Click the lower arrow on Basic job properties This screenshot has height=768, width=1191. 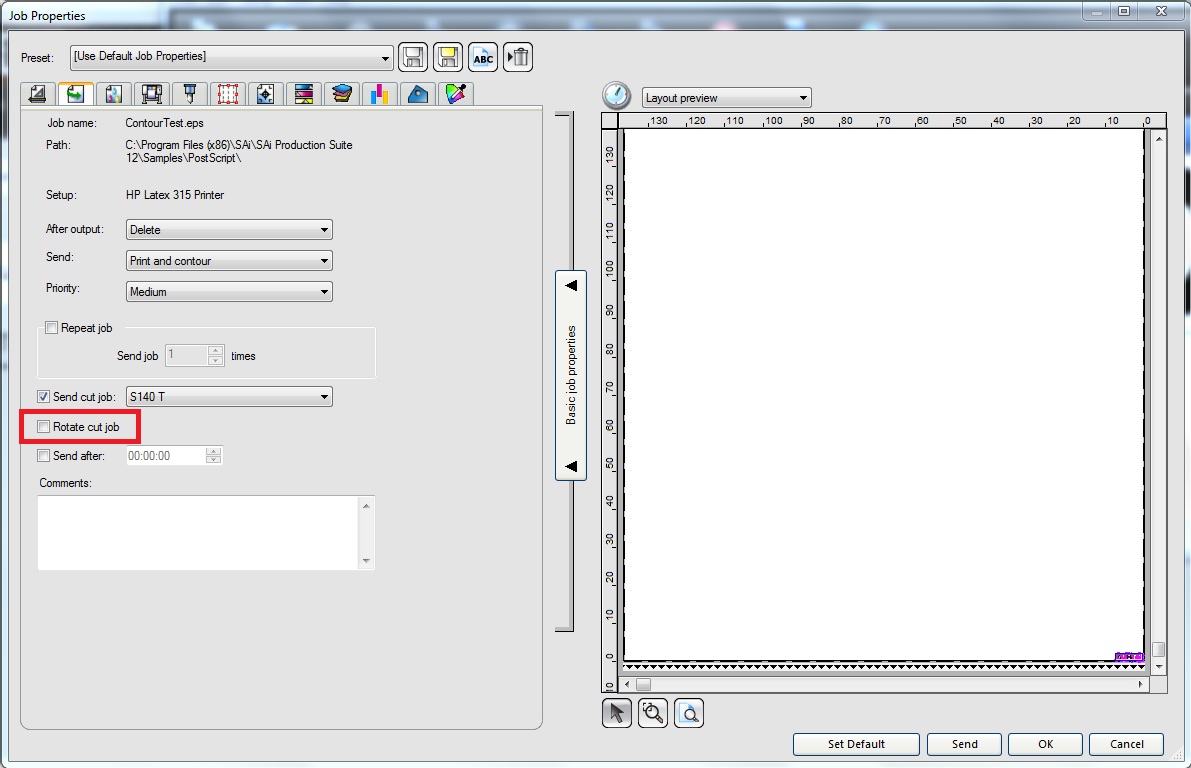pos(571,466)
